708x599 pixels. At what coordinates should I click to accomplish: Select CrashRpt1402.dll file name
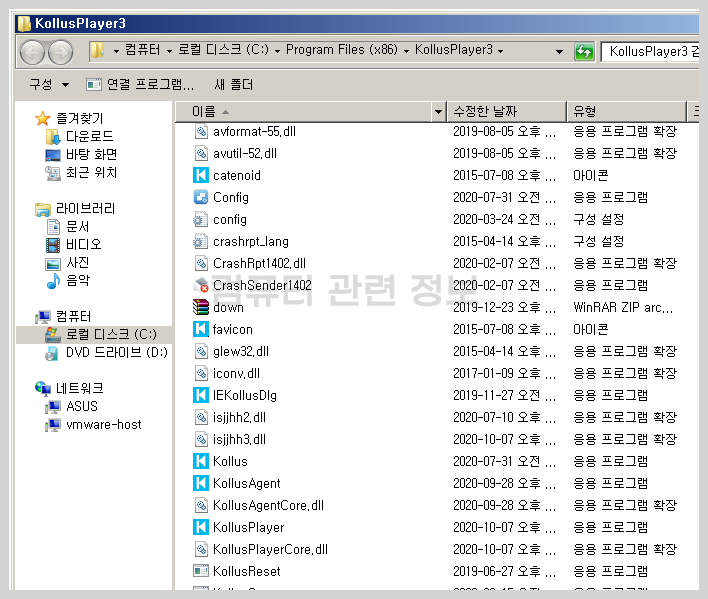(259, 264)
